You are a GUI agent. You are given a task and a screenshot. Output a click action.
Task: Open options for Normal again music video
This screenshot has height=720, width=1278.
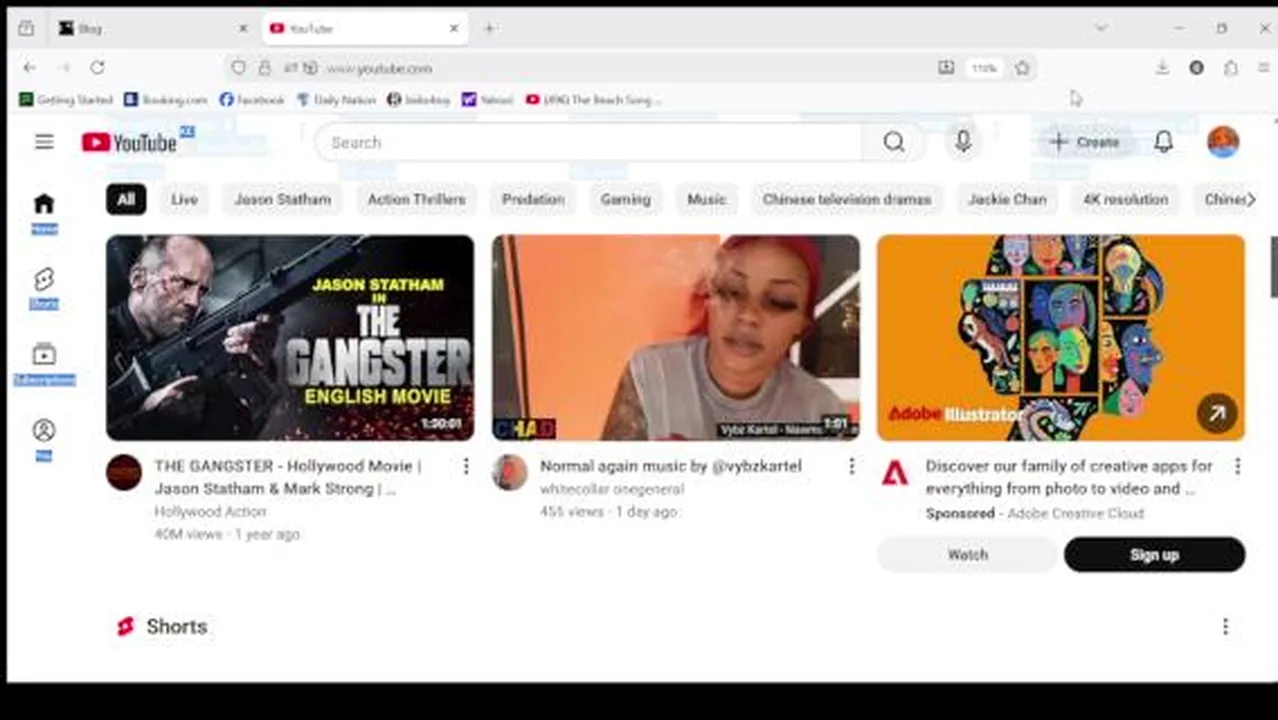tap(851, 466)
